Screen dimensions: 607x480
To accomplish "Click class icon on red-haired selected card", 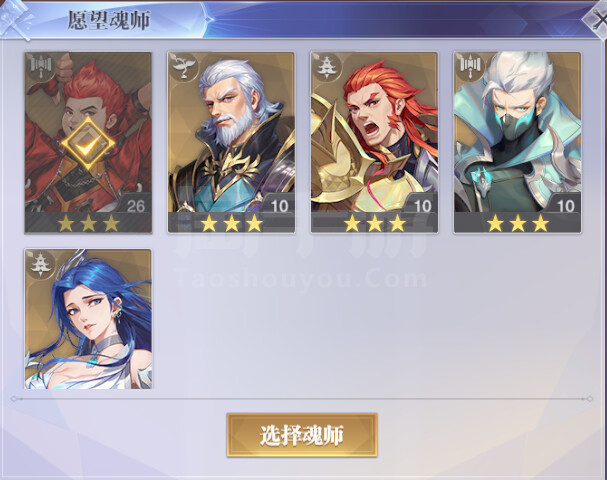I will point(40,67).
